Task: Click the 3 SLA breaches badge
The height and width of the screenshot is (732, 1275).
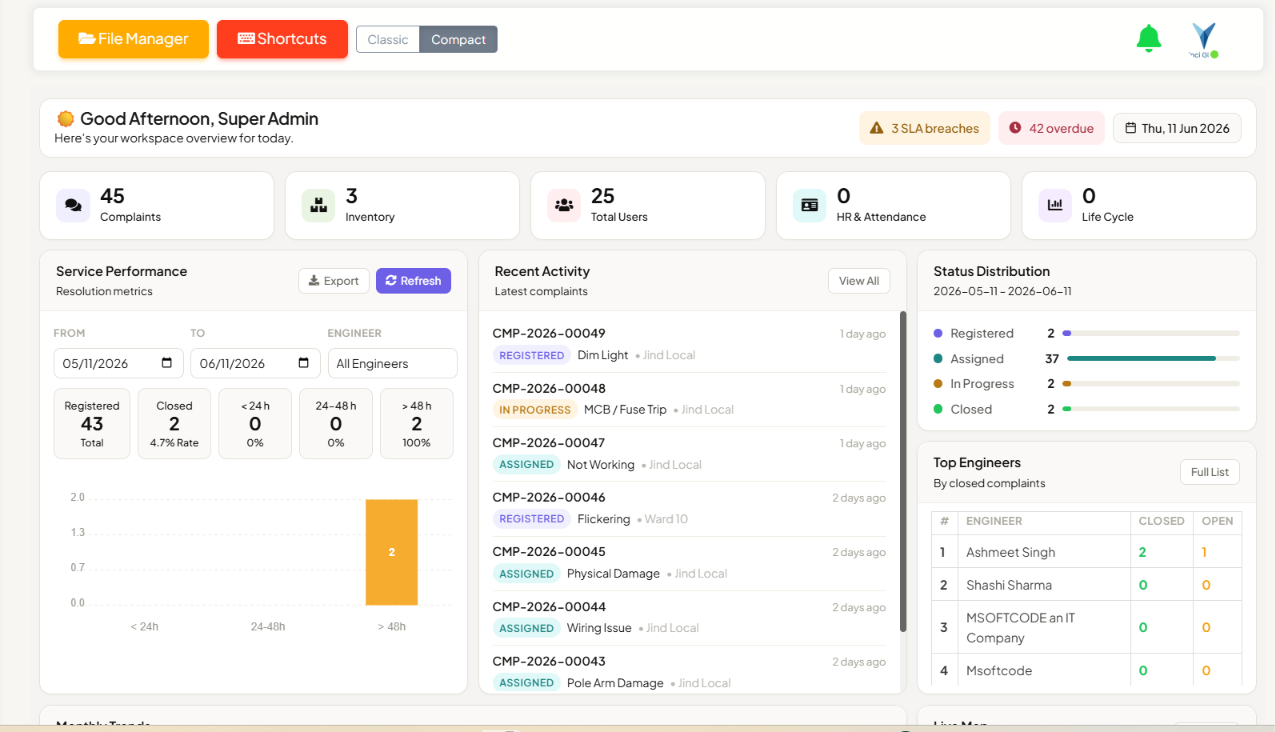Action: (x=924, y=128)
